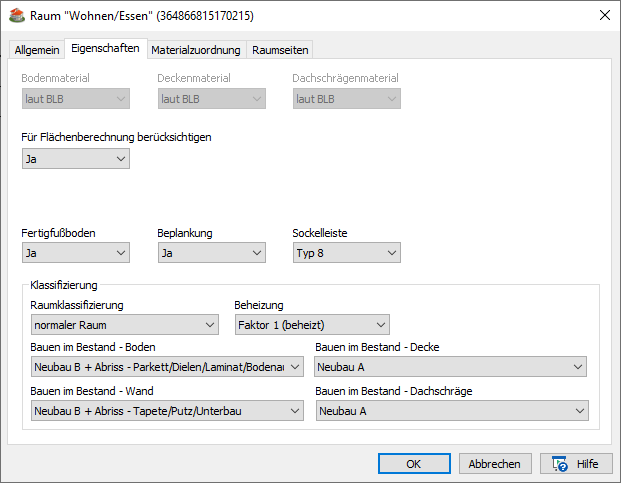The height and width of the screenshot is (483, 621).
Task: Expand Bauen im Bestand - Decke dropdown
Action: click(x=451, y=367)
